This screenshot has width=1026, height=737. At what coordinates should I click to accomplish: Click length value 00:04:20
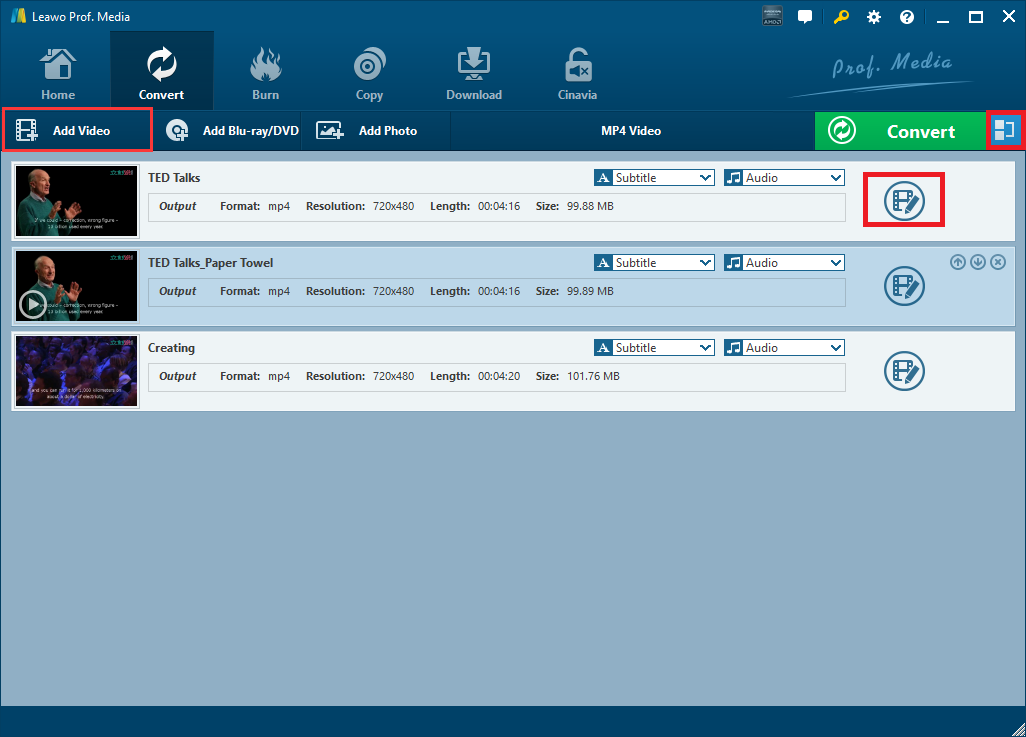coord(499,376)
